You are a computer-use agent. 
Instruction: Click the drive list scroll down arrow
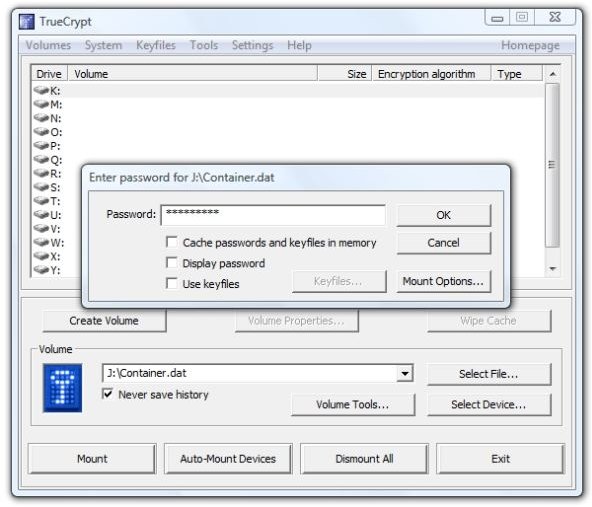(552, 268)
